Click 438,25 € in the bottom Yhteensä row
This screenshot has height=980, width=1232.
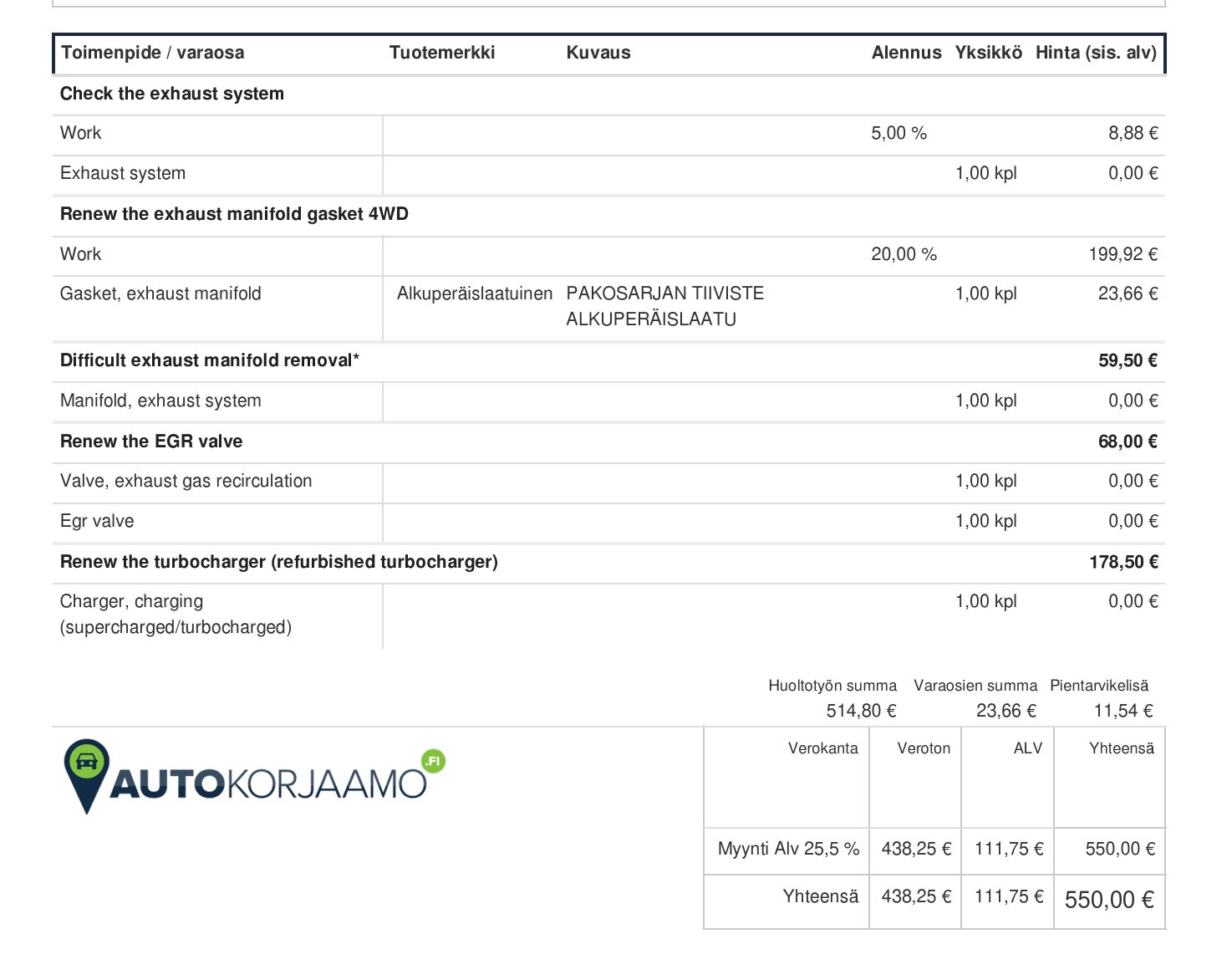916,896
